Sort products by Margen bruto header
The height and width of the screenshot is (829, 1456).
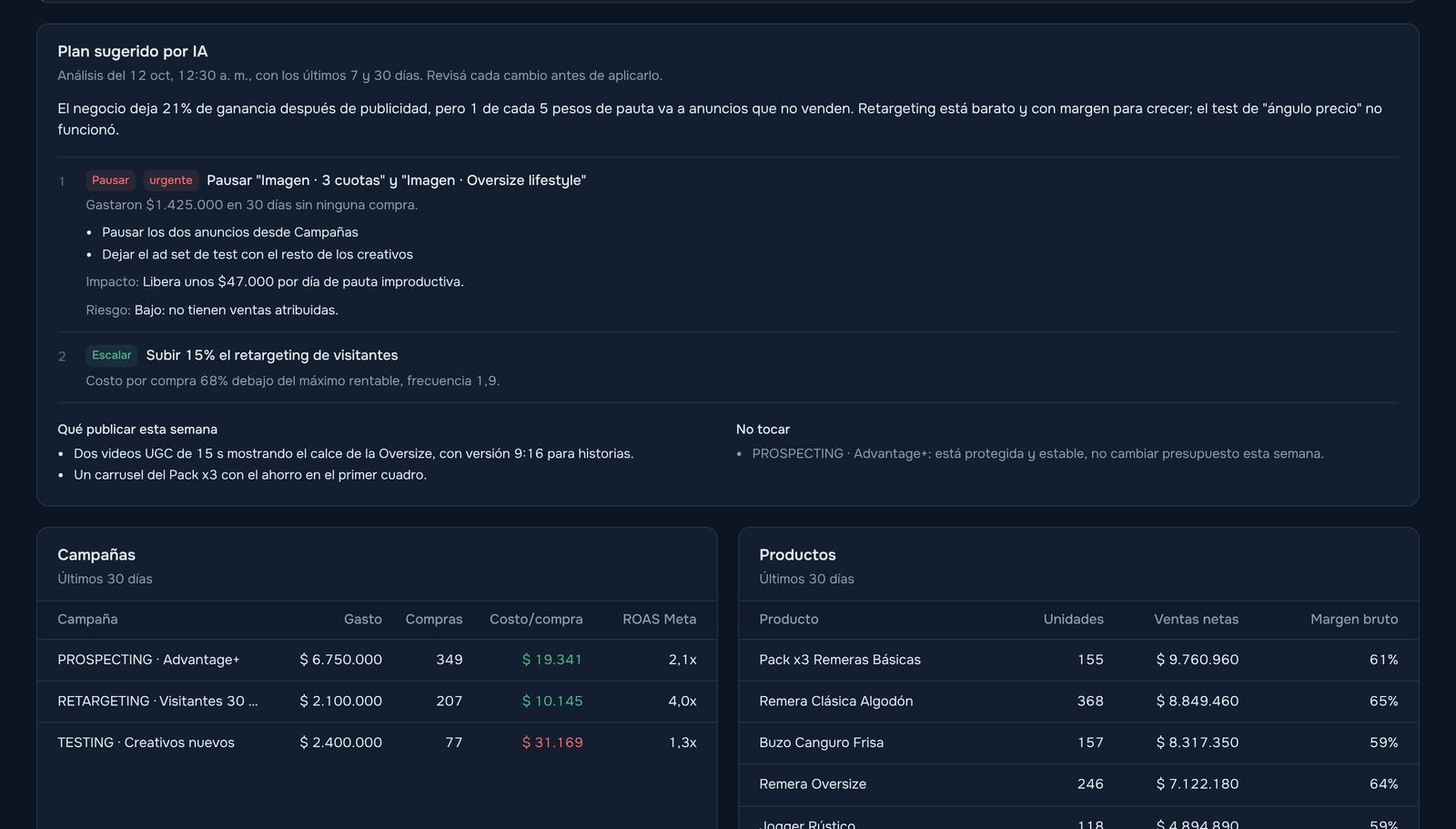[1354, 620]
